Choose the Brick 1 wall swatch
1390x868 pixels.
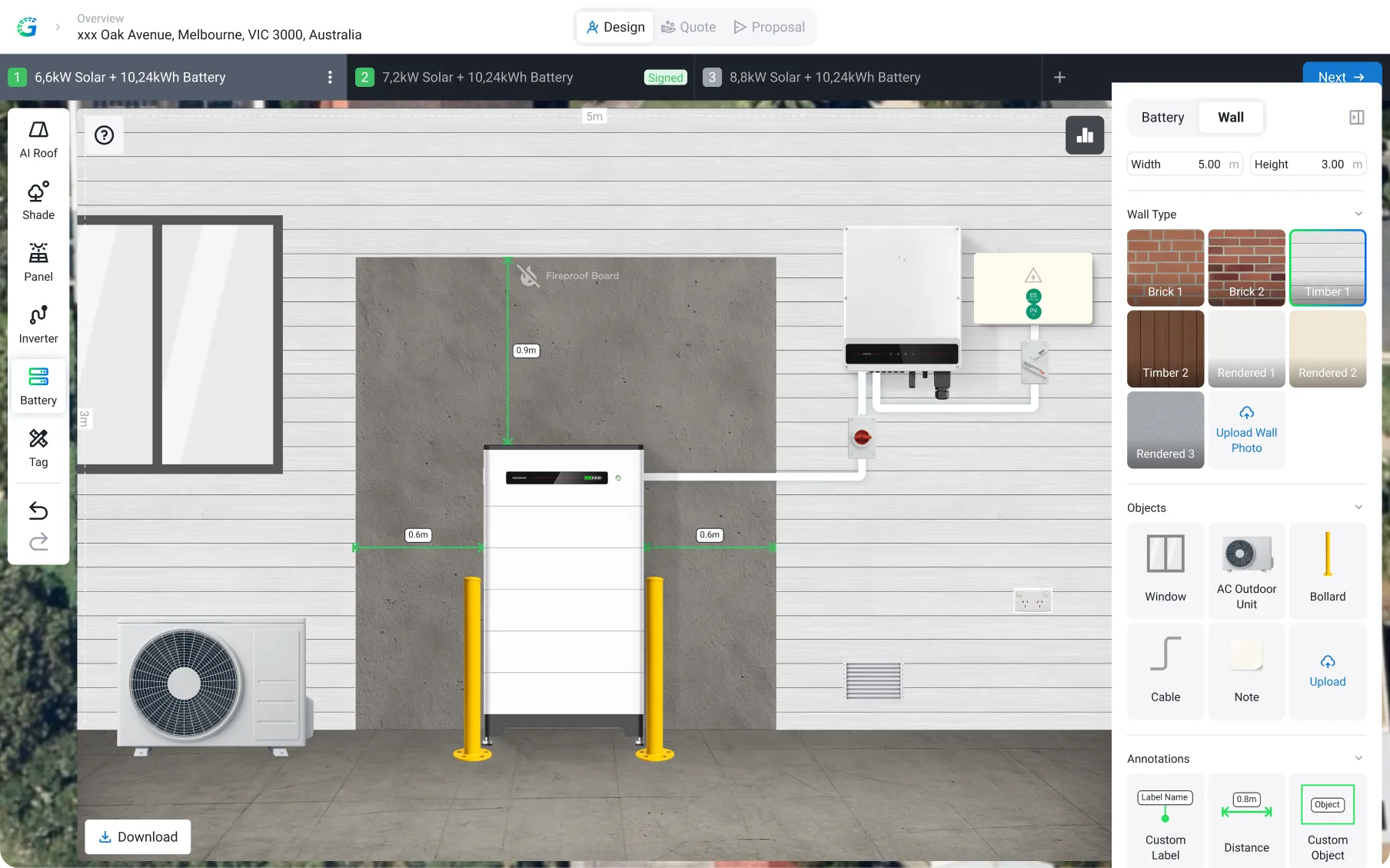tap(1165, 268)
